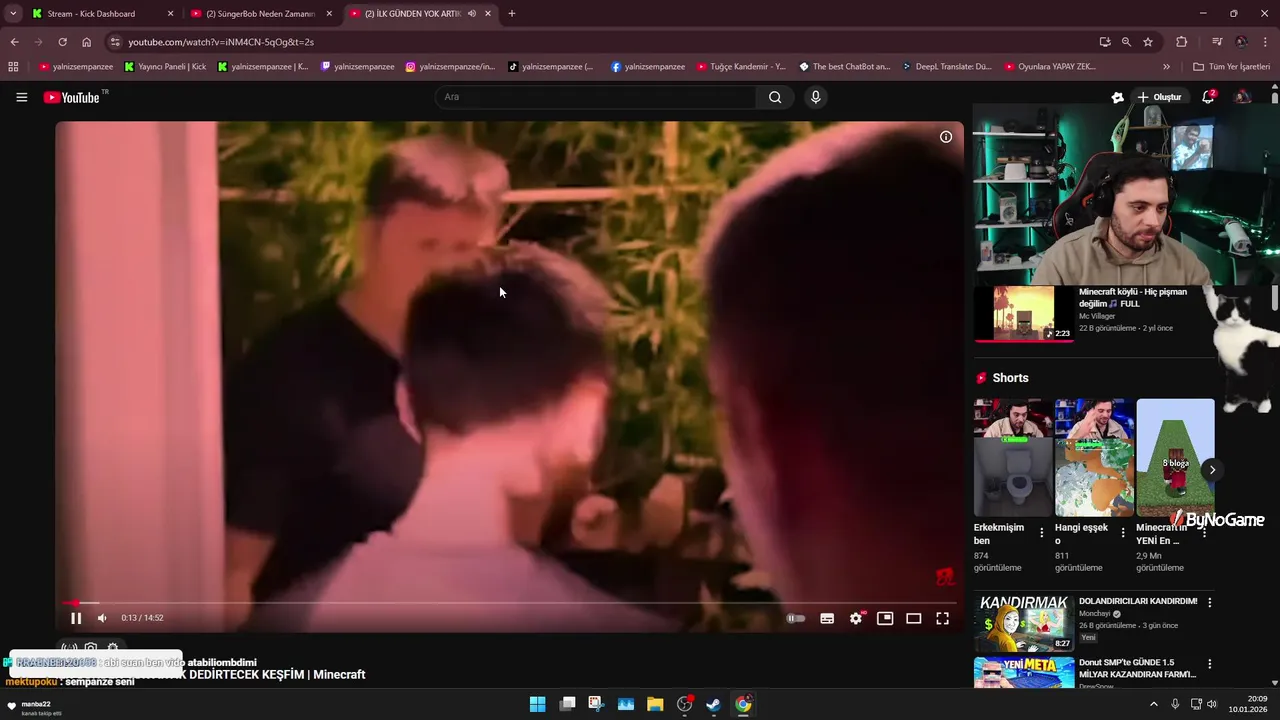Open menu for DOLANDIRICILARI KANDIRDIM video
The image size is (1280, 720).
1210,603
